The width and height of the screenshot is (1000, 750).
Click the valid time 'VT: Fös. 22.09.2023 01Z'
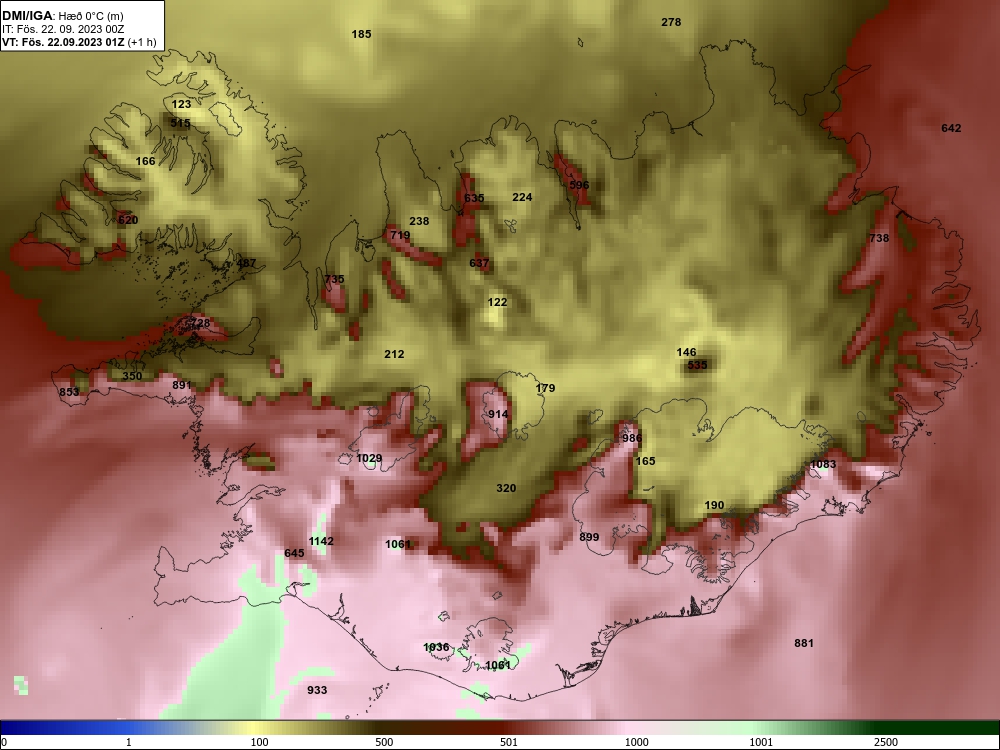pos(63,43)
